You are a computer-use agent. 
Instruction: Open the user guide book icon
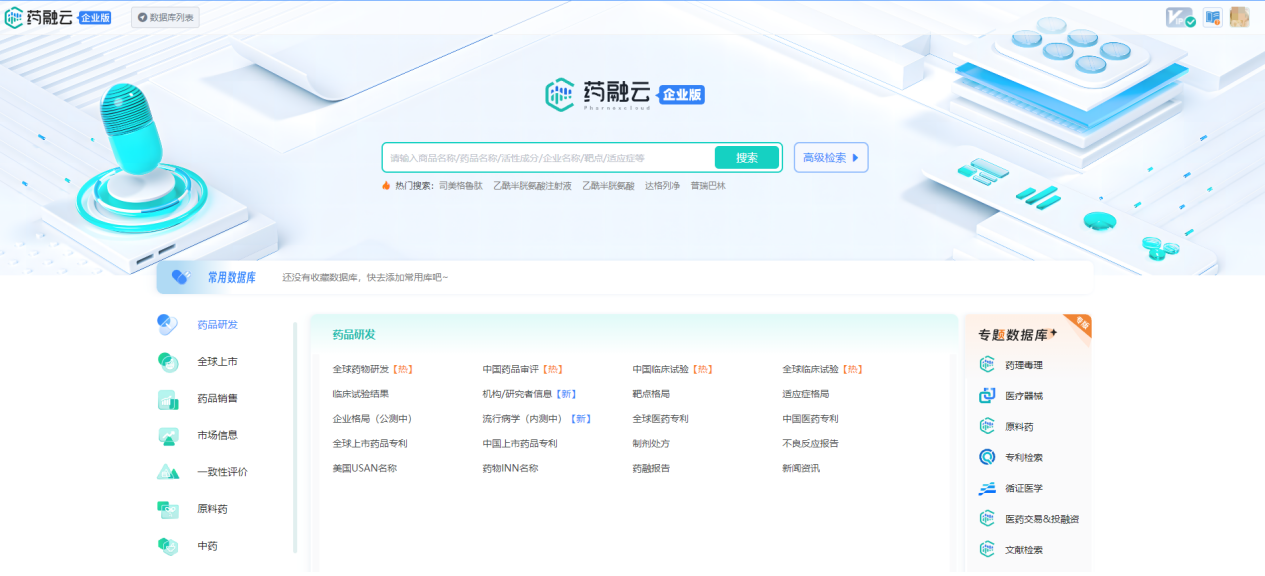1212,17
